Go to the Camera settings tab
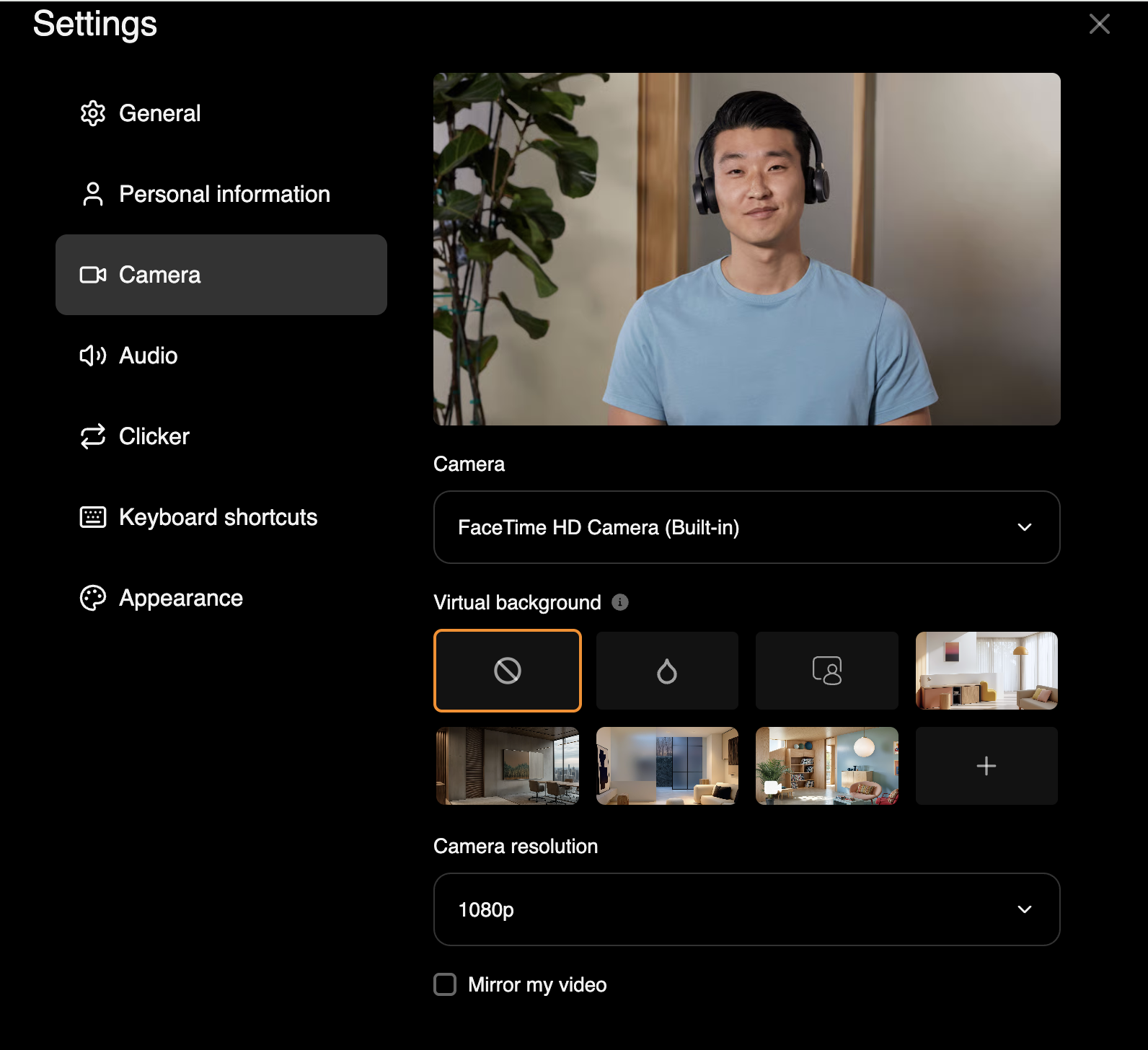Image resolution: width=1148 pixels, height=1050 pixels. pos(221,275)
